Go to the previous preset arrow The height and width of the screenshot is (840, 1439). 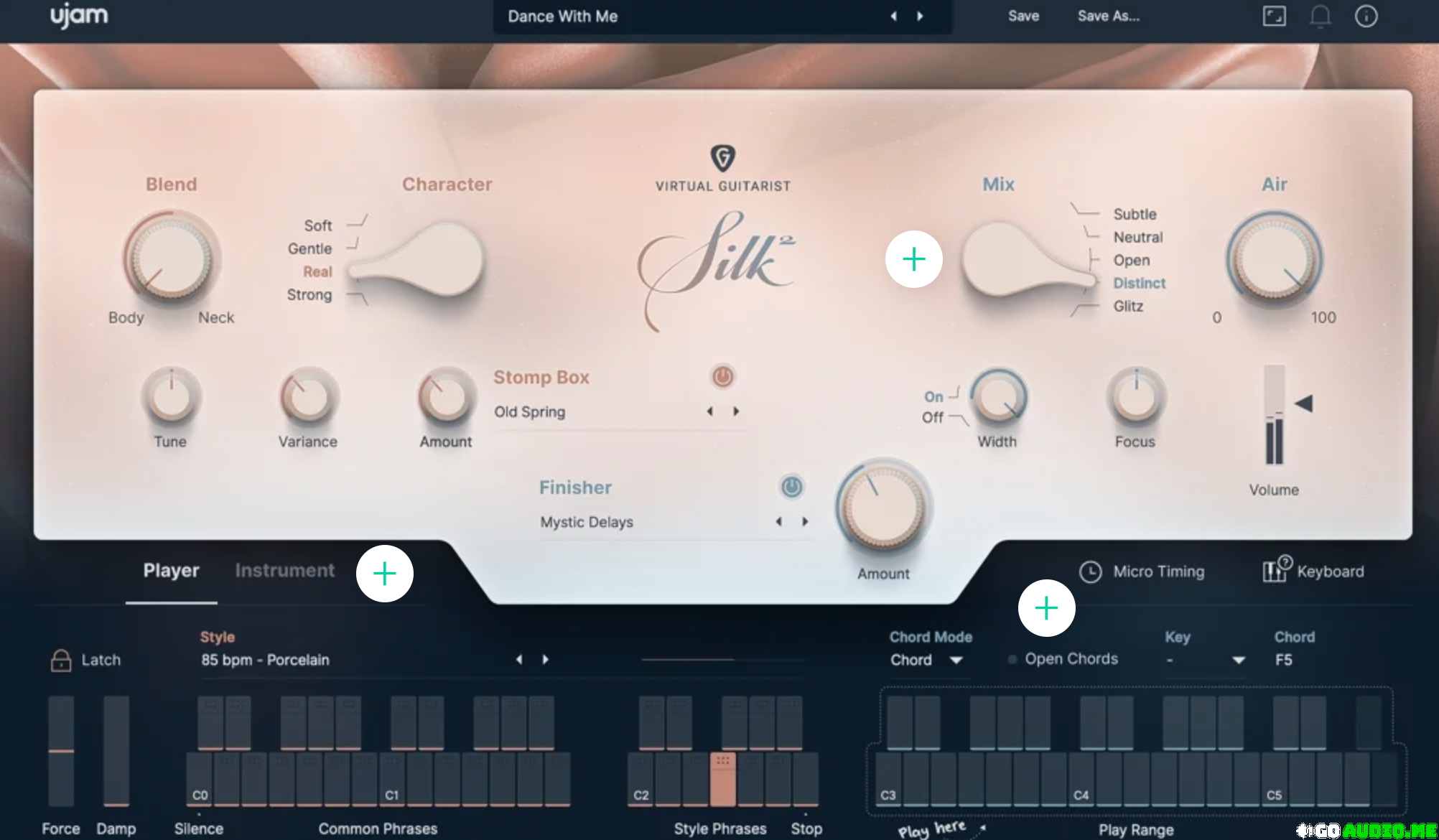894,16
